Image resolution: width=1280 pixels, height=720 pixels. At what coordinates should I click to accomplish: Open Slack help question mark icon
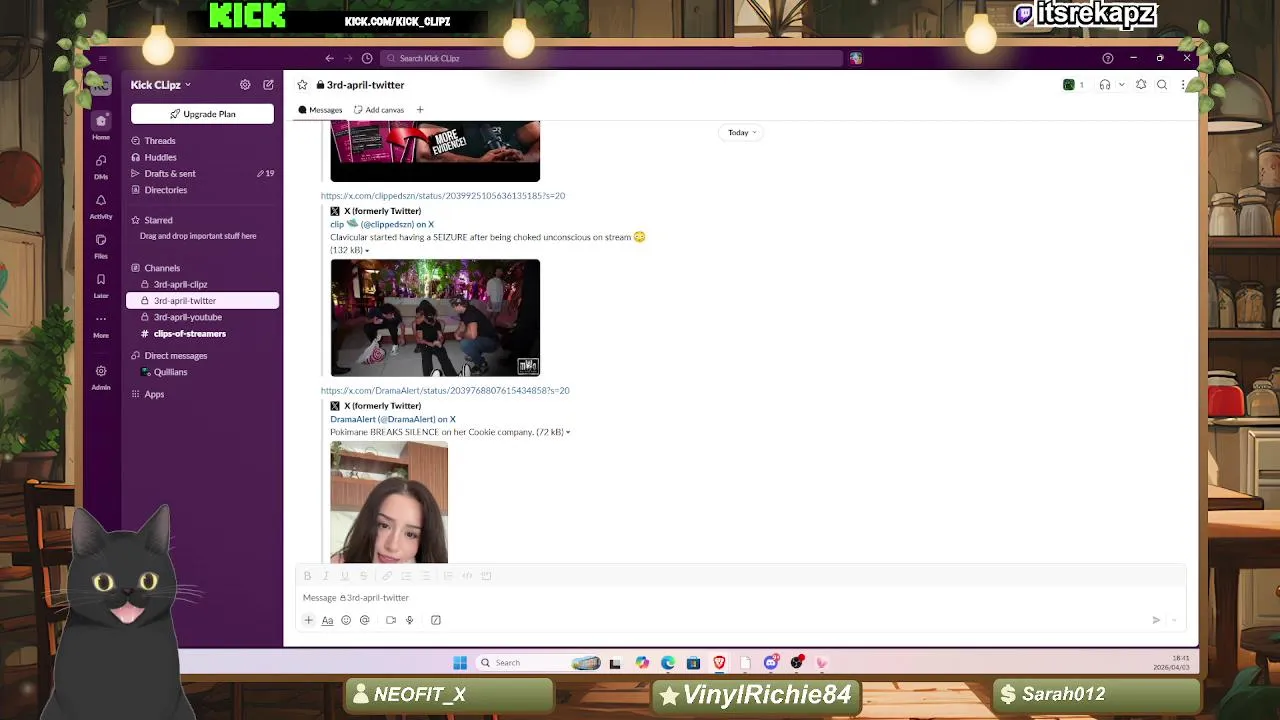click(1107, 58)
